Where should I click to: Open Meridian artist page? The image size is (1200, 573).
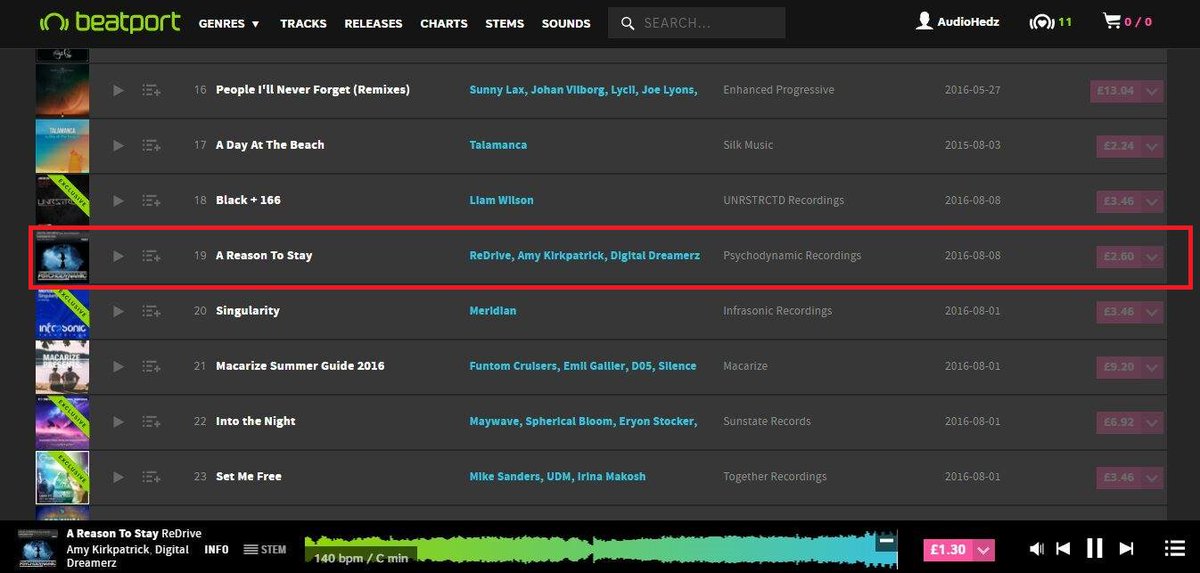tap(493, 311)
